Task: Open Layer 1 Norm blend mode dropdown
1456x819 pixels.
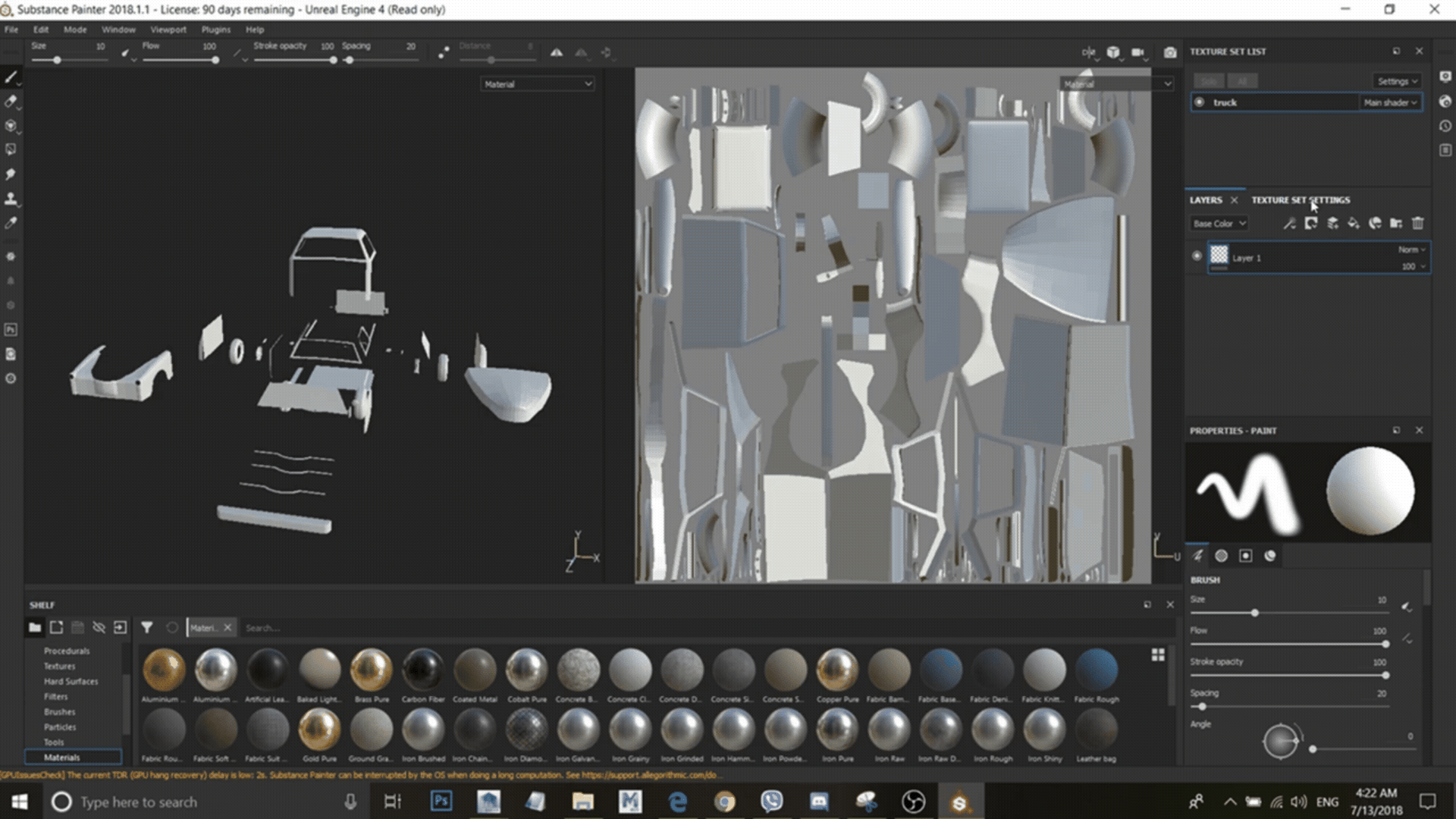Action: pos(1412,249)
